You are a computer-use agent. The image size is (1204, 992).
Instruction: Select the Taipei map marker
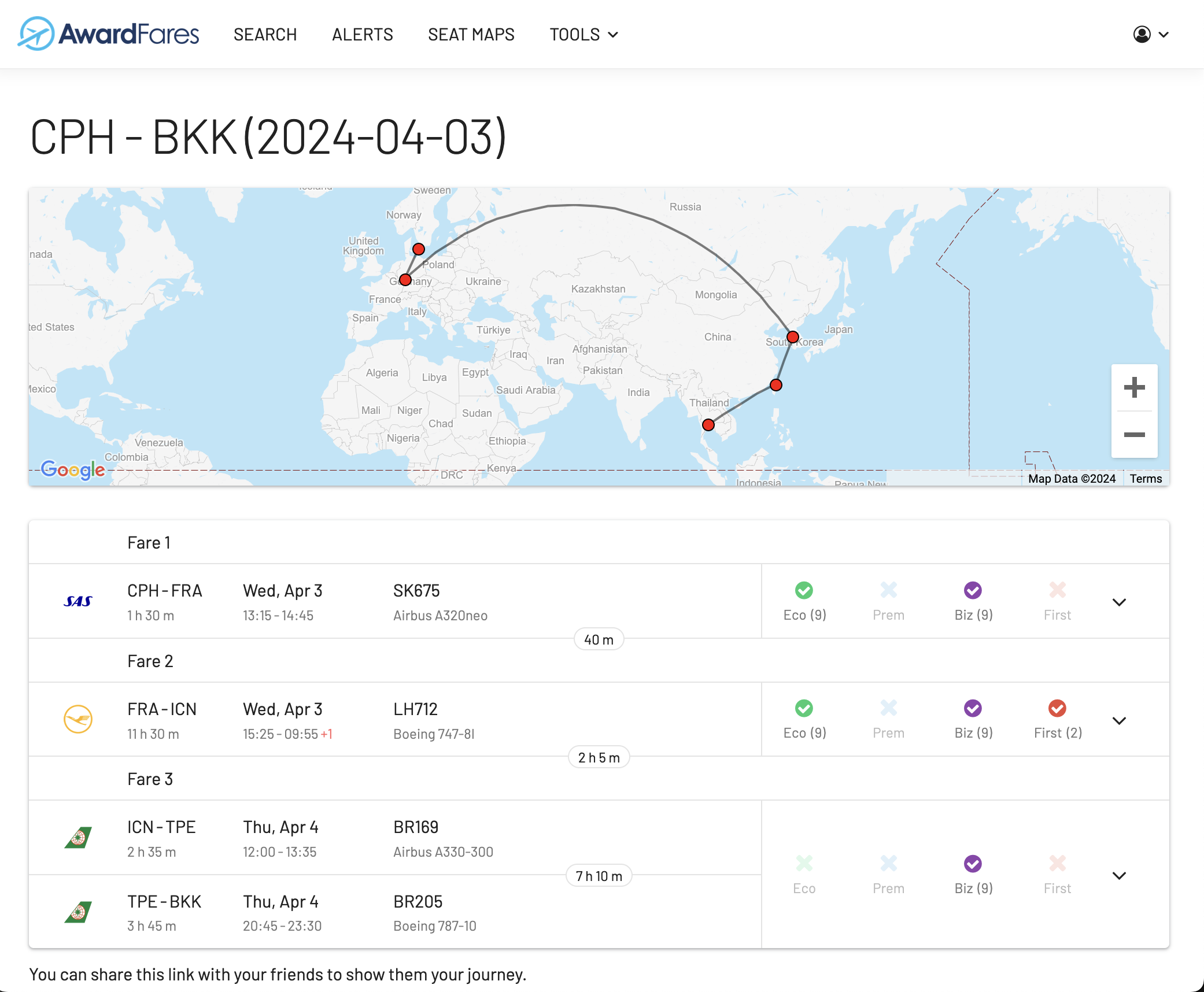coord(776,385)
